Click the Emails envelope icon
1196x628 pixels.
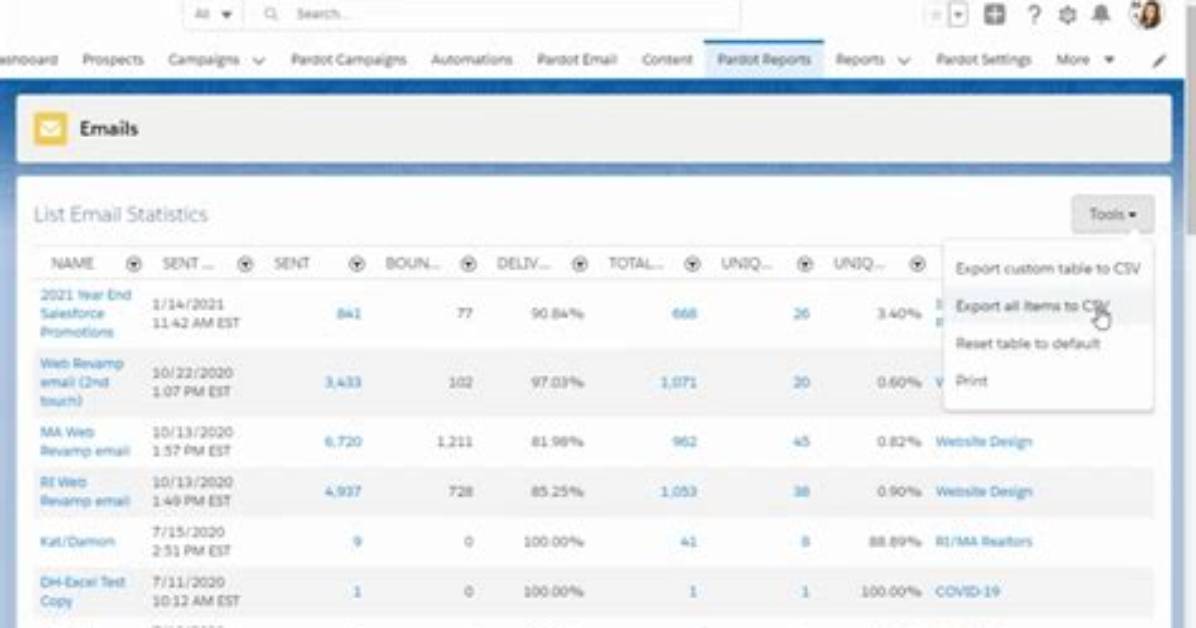(50, 128)
